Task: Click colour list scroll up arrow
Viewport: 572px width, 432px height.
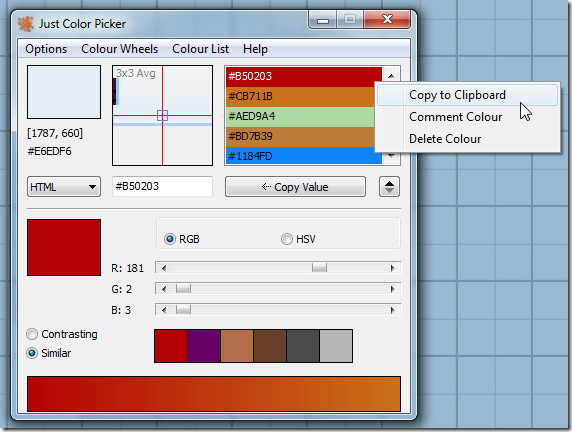Action: pos(391,75)
